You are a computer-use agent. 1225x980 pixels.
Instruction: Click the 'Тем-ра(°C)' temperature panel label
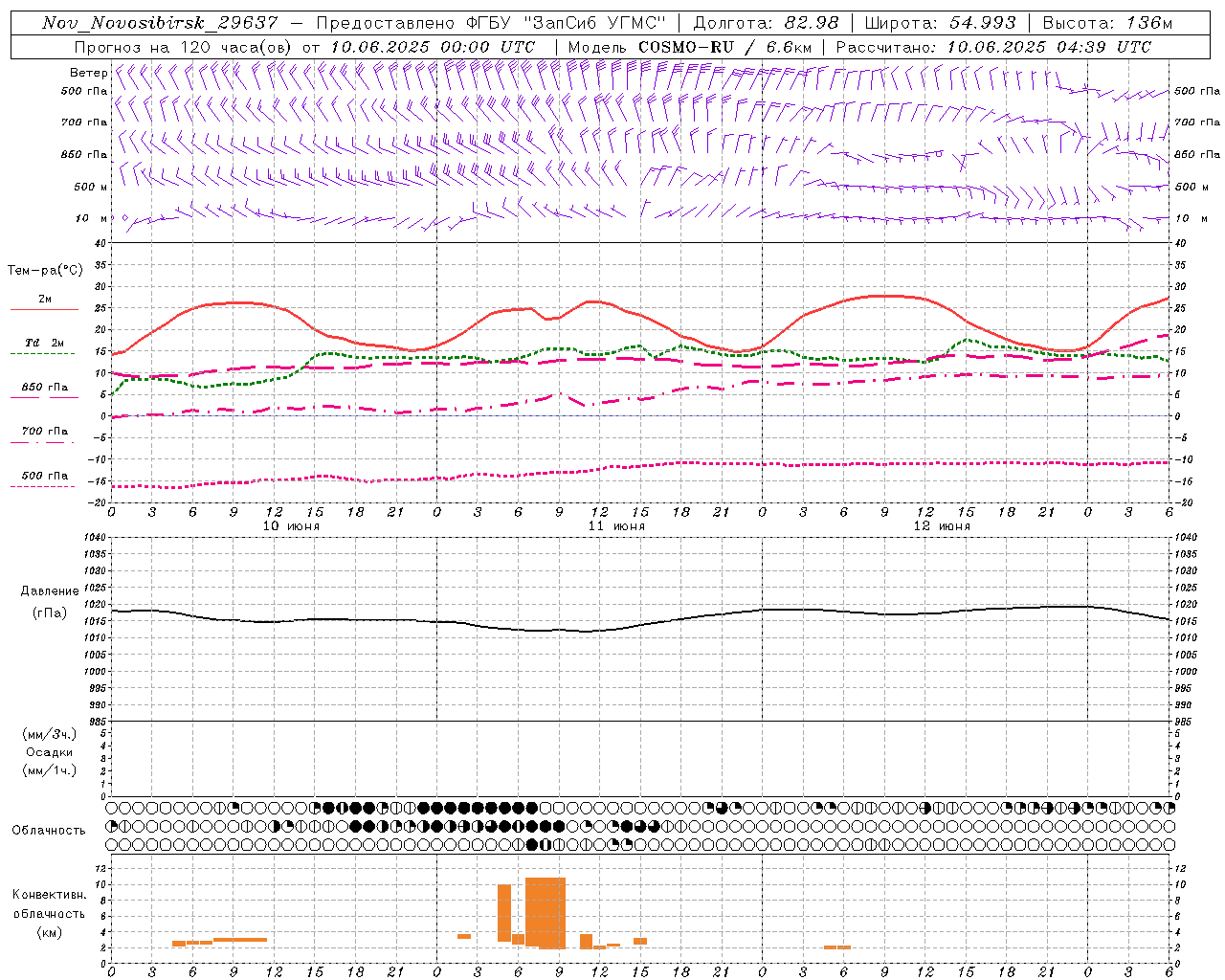point(45,271)
